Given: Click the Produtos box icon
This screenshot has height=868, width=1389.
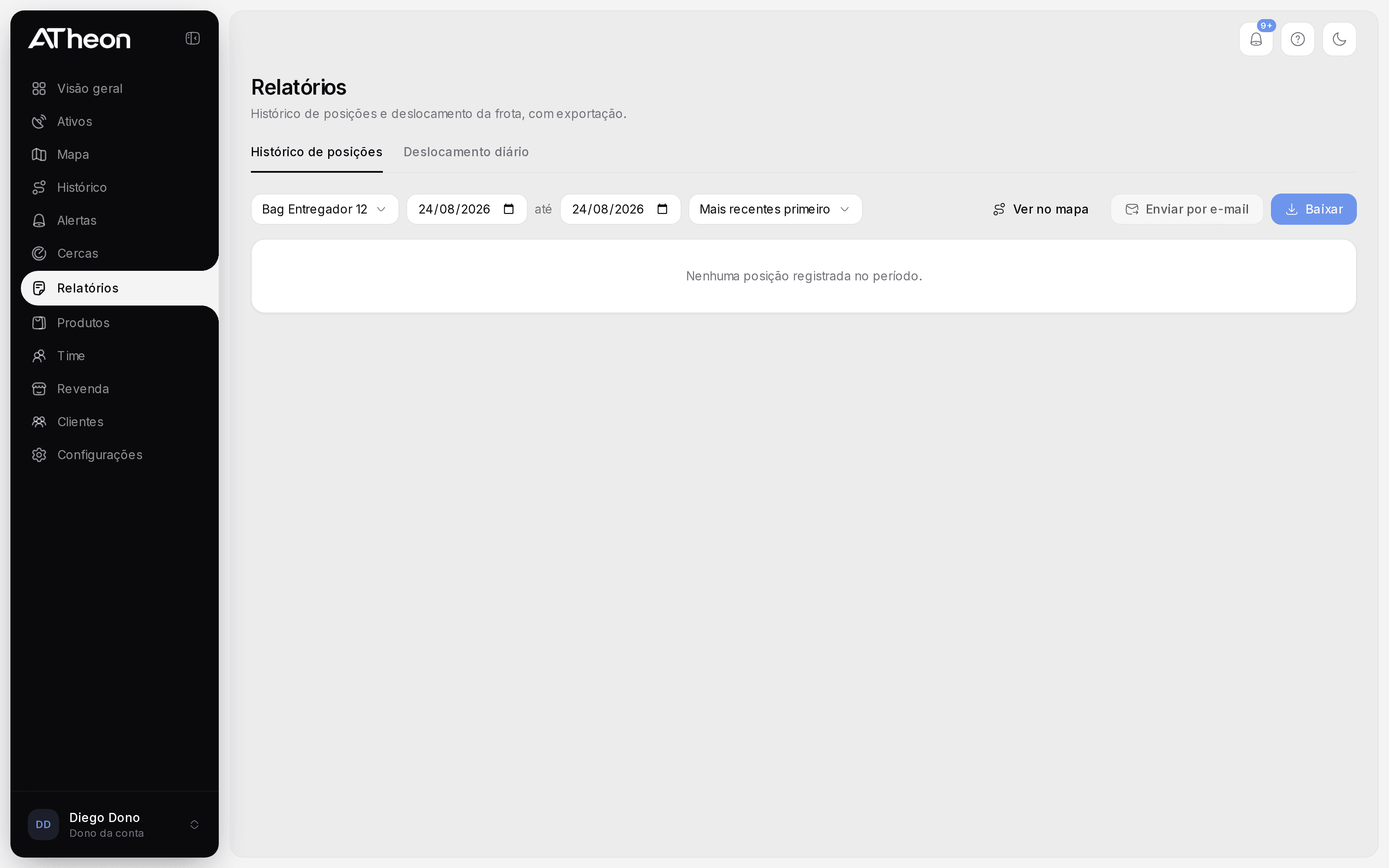Looking at the screenshot, I should [x=39, y=322].
